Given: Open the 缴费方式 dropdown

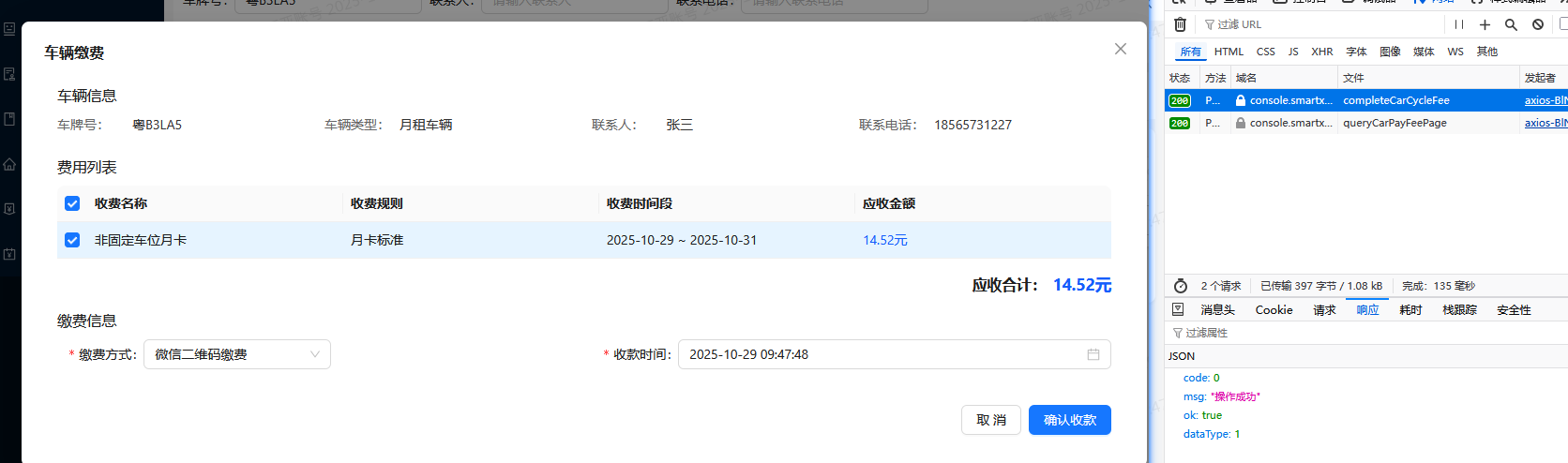Looking at the screenshot, I should (237, 354).
